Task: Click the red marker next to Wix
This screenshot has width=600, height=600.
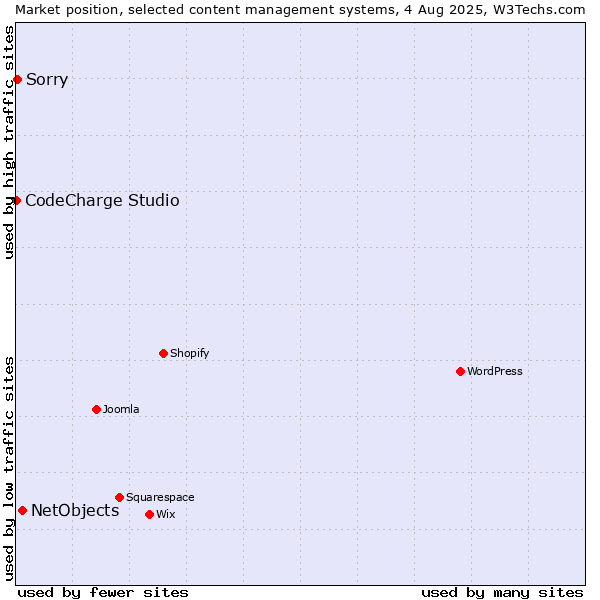Action: 150,515
